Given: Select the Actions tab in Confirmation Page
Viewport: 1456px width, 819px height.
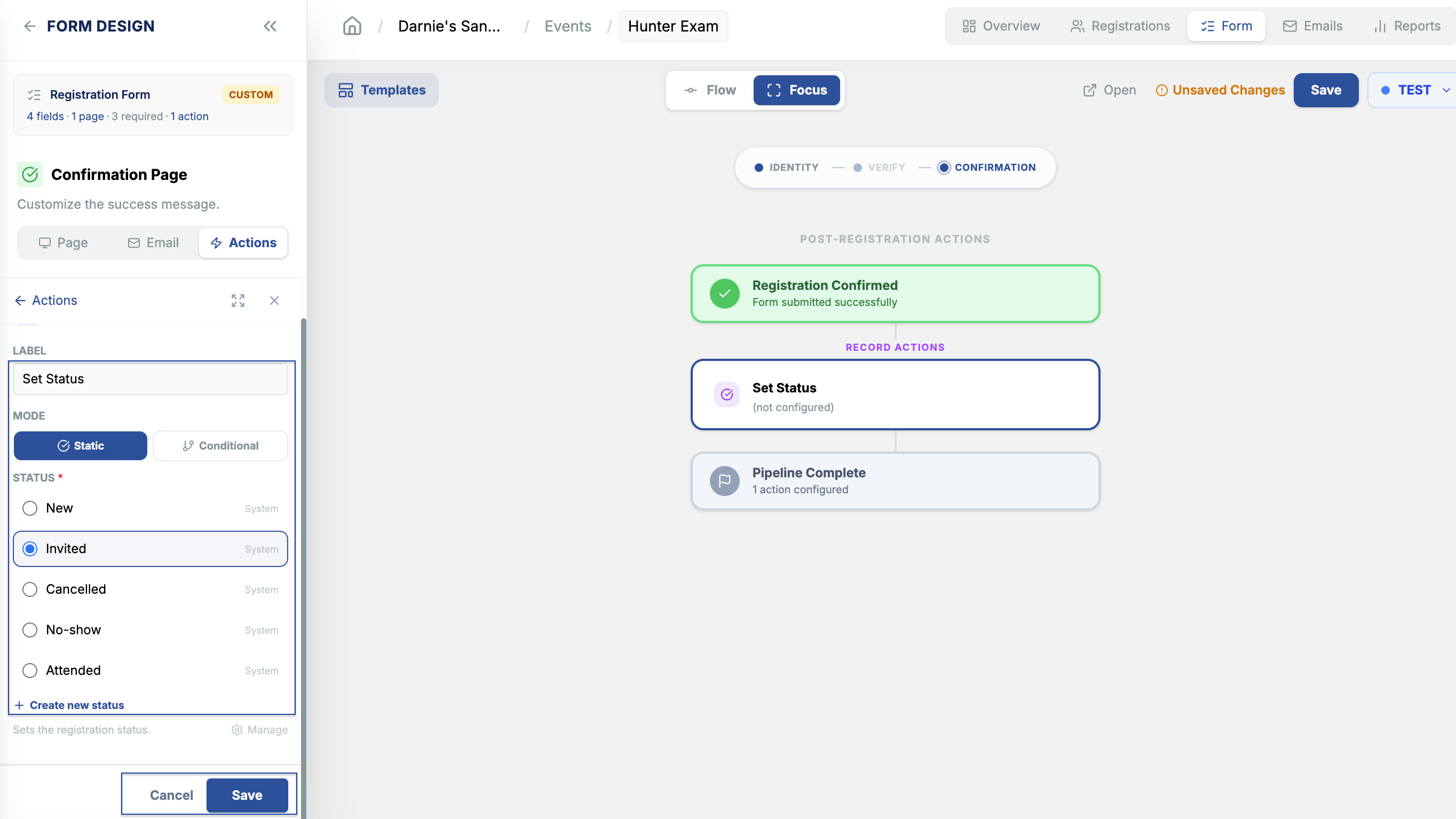Looking at the screenshot, I should (x=243, y=243).
